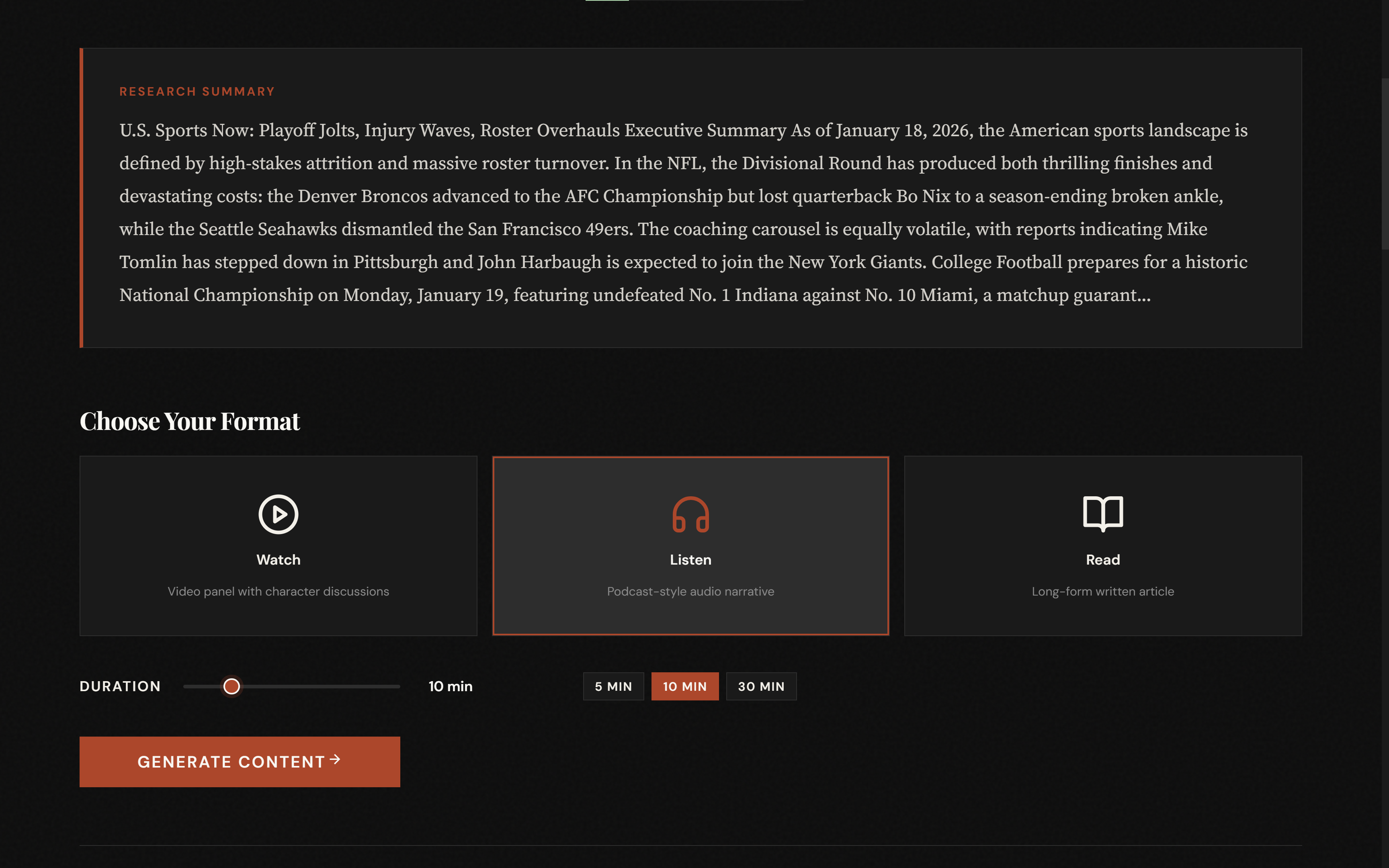Click the Watch play-circle icon
Screen dimensions: 1389x868
tap(279, 514)
